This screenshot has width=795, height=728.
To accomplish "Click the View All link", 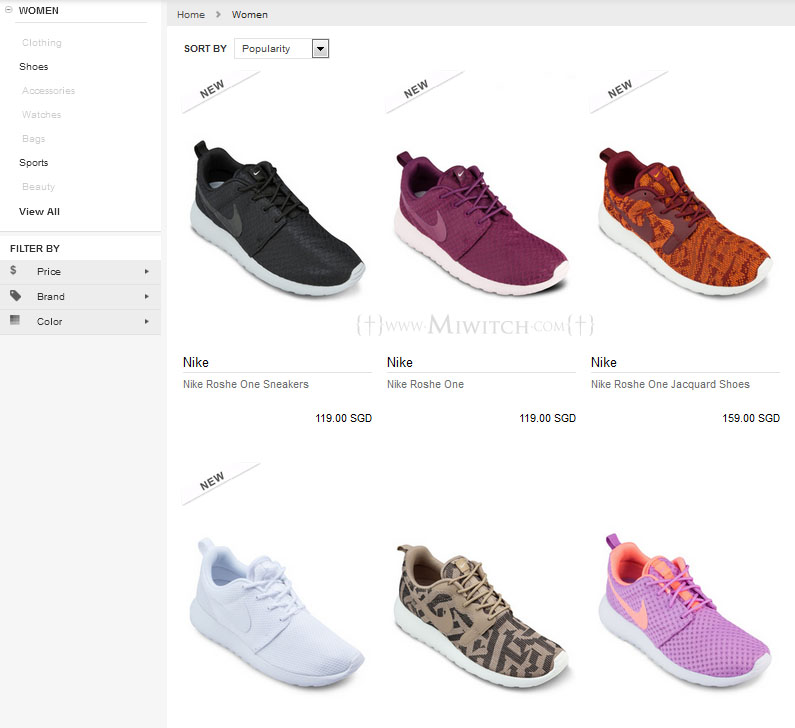I will pyautogui.click(x=39, y=211).
